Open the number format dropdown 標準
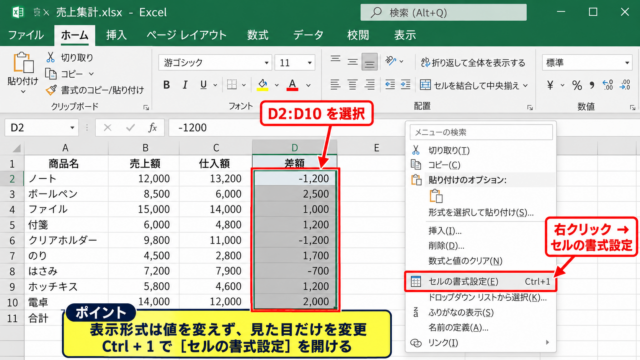 tap(587, 62)
